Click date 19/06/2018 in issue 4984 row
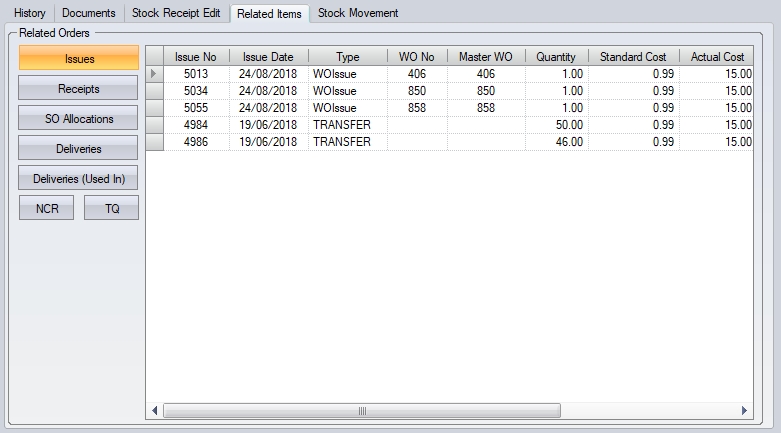 [268, 125]
